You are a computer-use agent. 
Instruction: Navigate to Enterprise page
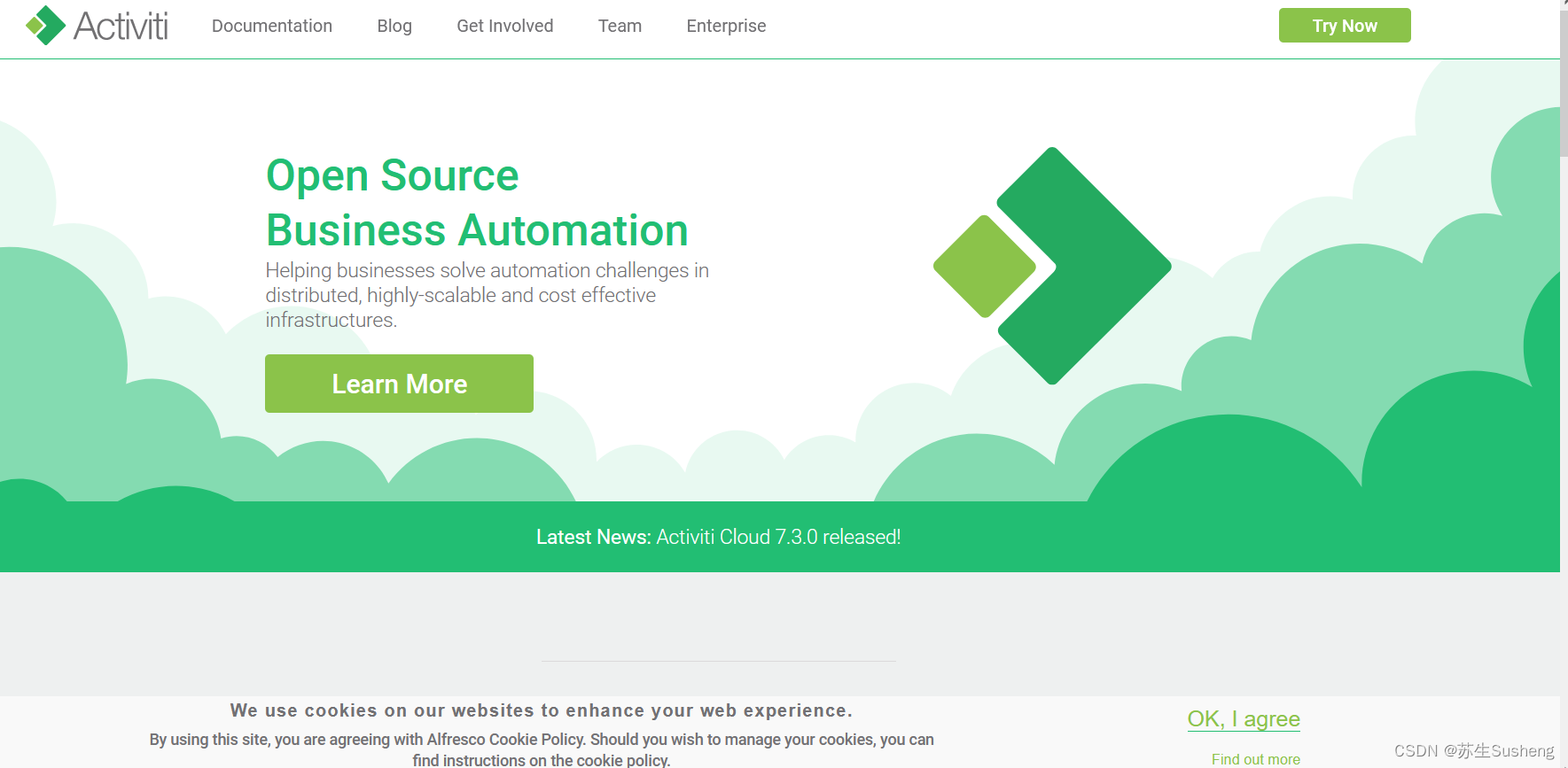(x=726, y=26)
